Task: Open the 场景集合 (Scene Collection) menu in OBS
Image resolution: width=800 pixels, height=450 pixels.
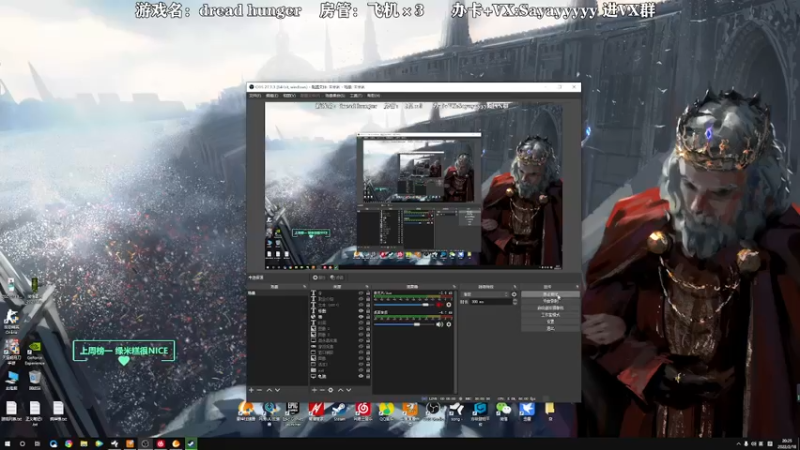Action: click(x=335, y=95)
